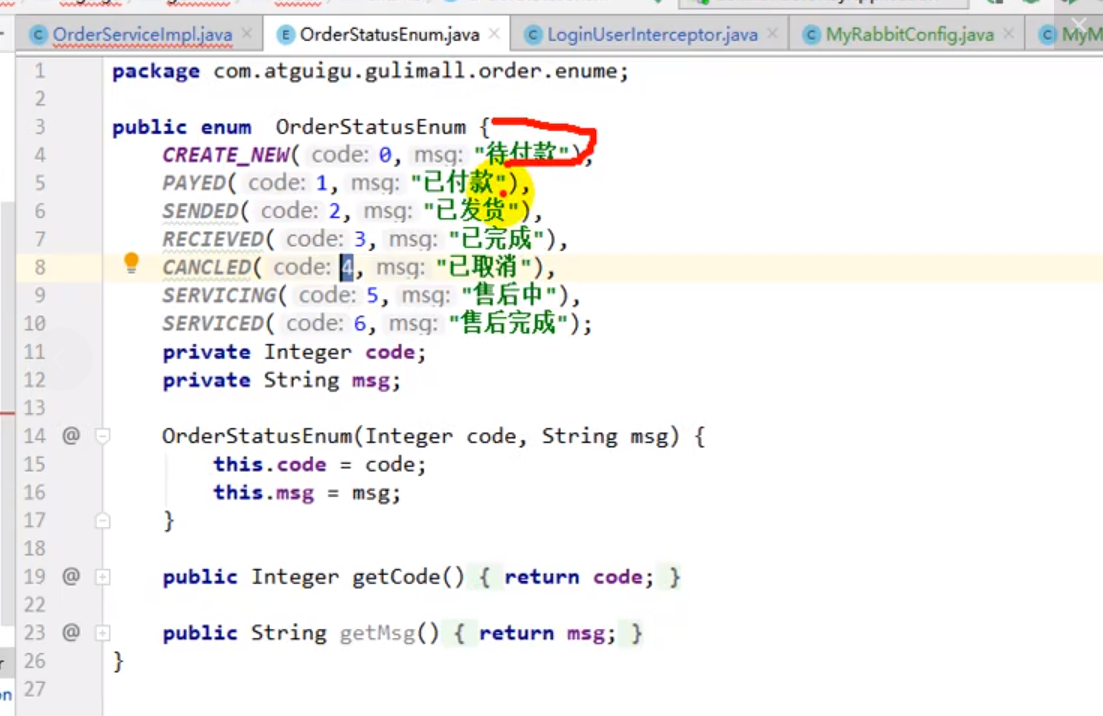Switch to the OrderServiceImpl.java tab
This screenshot has width=1103, height=716.
[x=142, y=35]
